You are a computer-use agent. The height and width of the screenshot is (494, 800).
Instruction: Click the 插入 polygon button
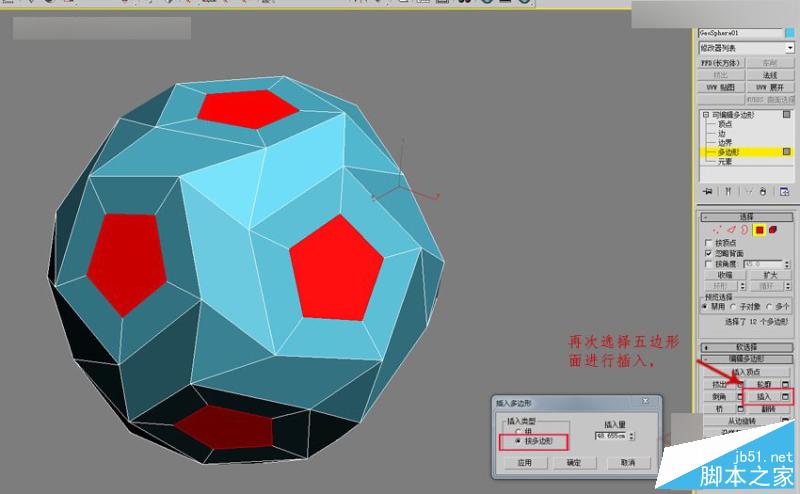coord(763,397)
